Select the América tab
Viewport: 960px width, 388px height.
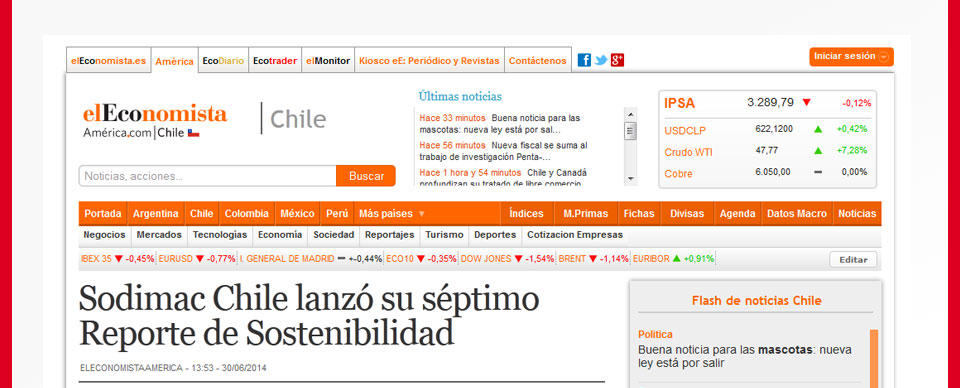click(174, 61)
